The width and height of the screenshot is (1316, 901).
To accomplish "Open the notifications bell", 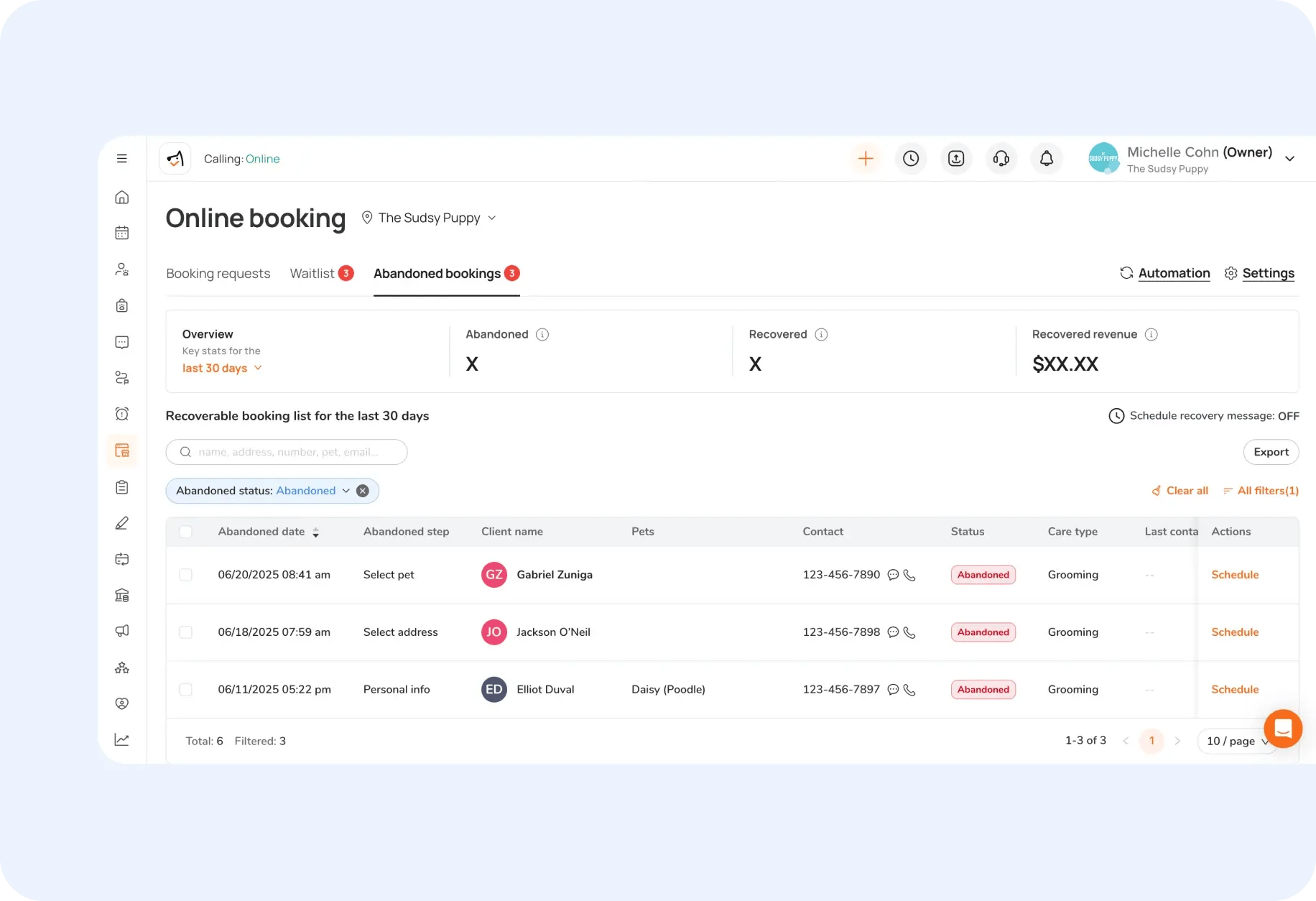I will coord(1047,159).
